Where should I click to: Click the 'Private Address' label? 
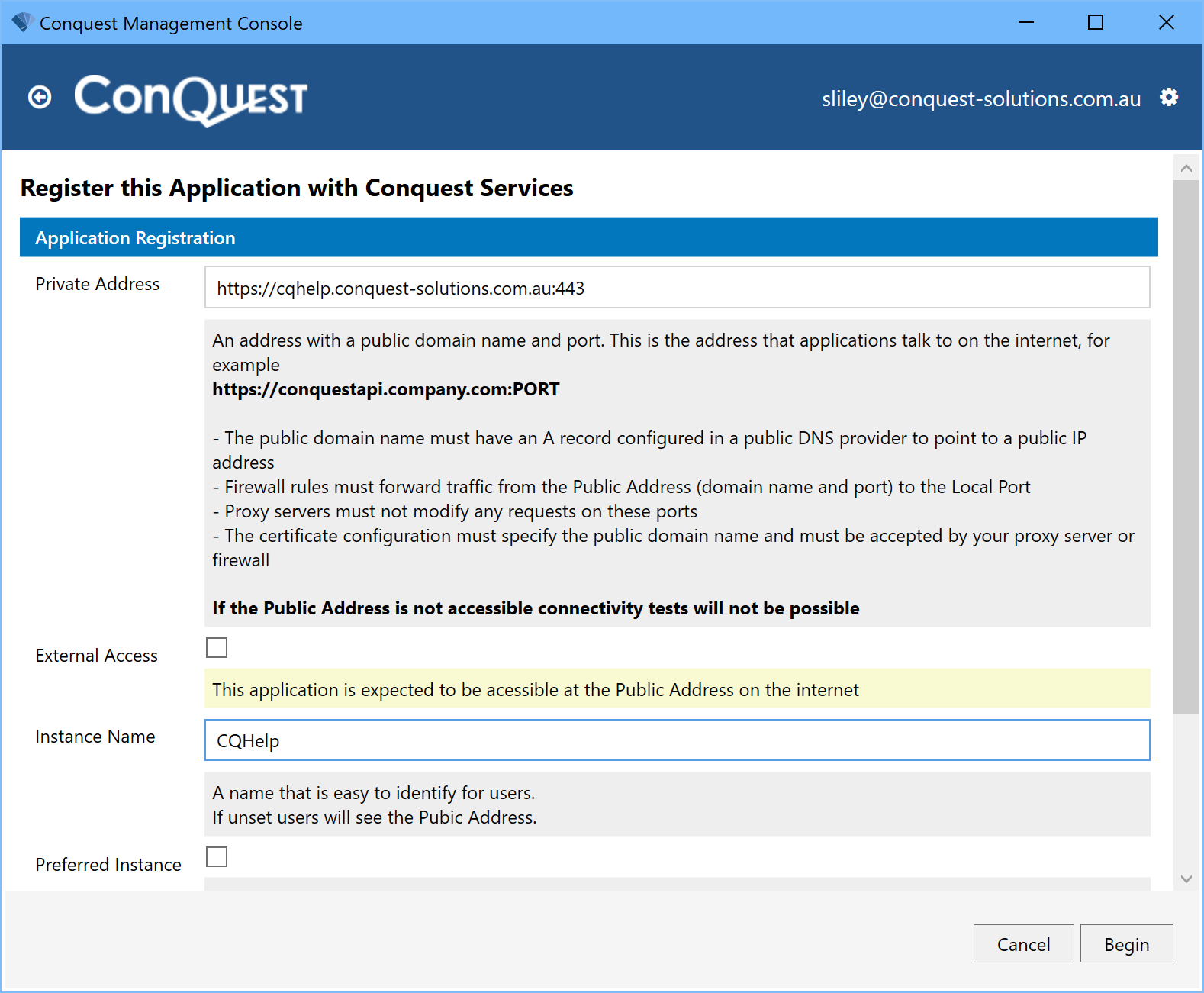(98, 284)
